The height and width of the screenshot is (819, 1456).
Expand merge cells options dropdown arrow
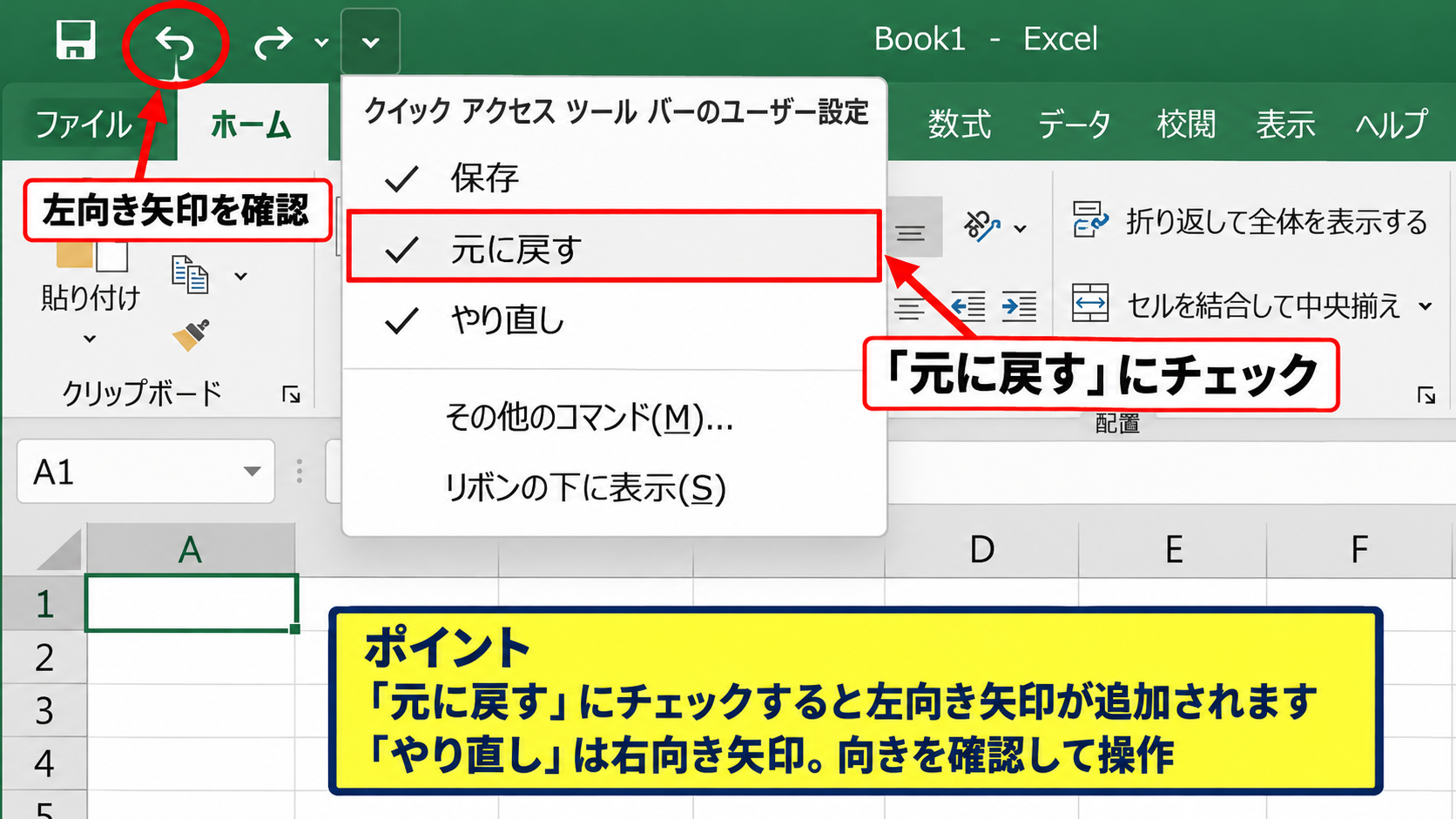(x=1426, y=305)
